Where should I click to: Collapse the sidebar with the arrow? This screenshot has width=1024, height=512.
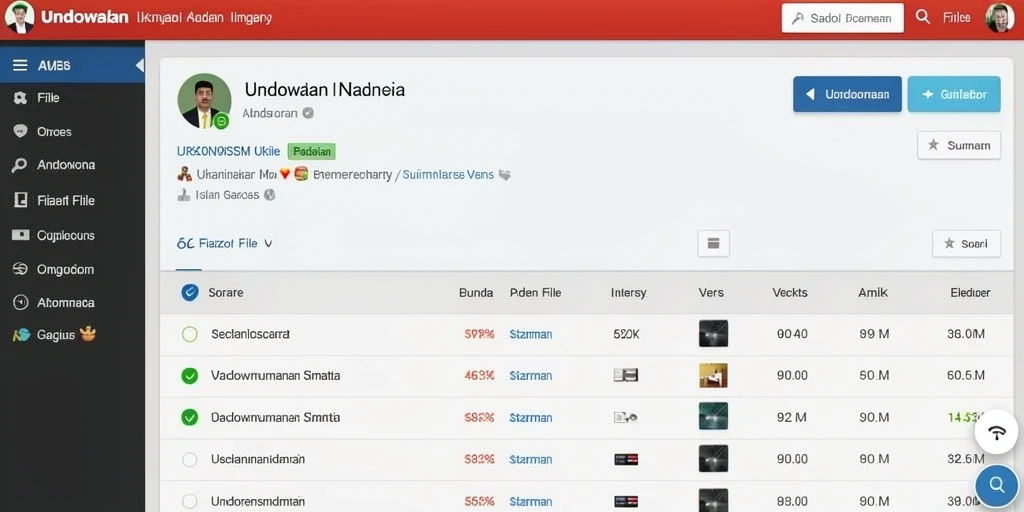(139, 65)
